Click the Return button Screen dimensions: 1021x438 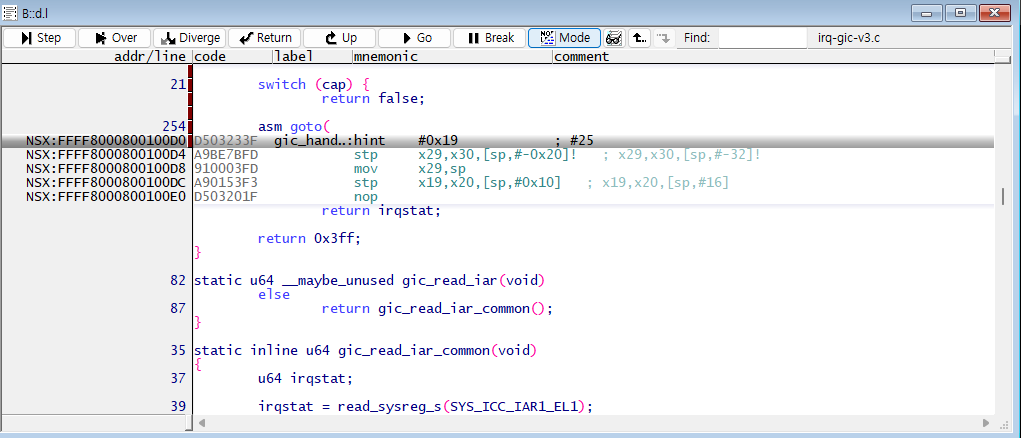(264, 38)
